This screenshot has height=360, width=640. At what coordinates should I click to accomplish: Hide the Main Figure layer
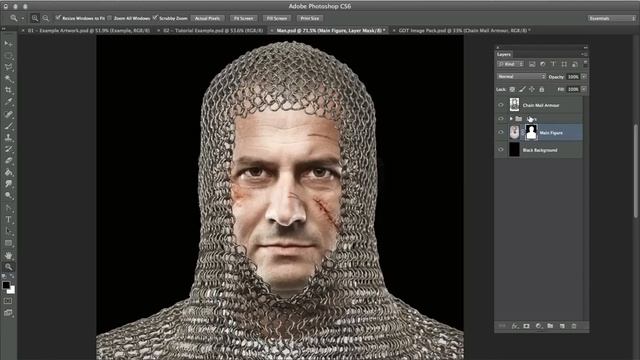(x=501, y=132)
